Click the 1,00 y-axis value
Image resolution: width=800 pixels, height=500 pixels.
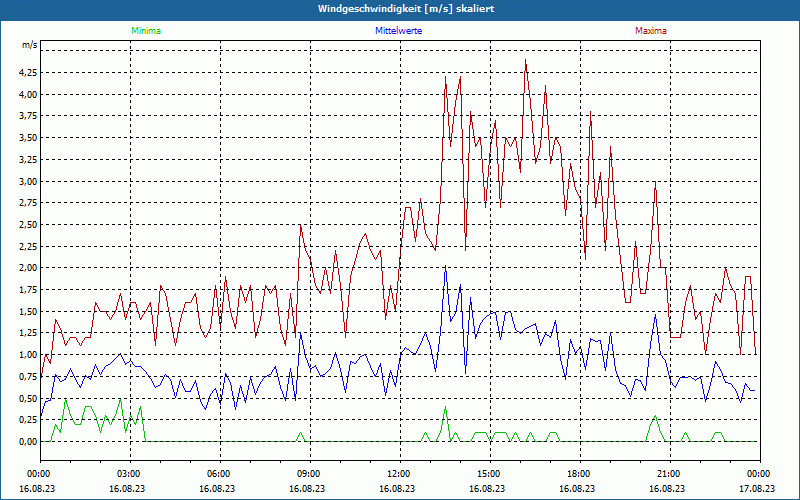pos(28,355)
